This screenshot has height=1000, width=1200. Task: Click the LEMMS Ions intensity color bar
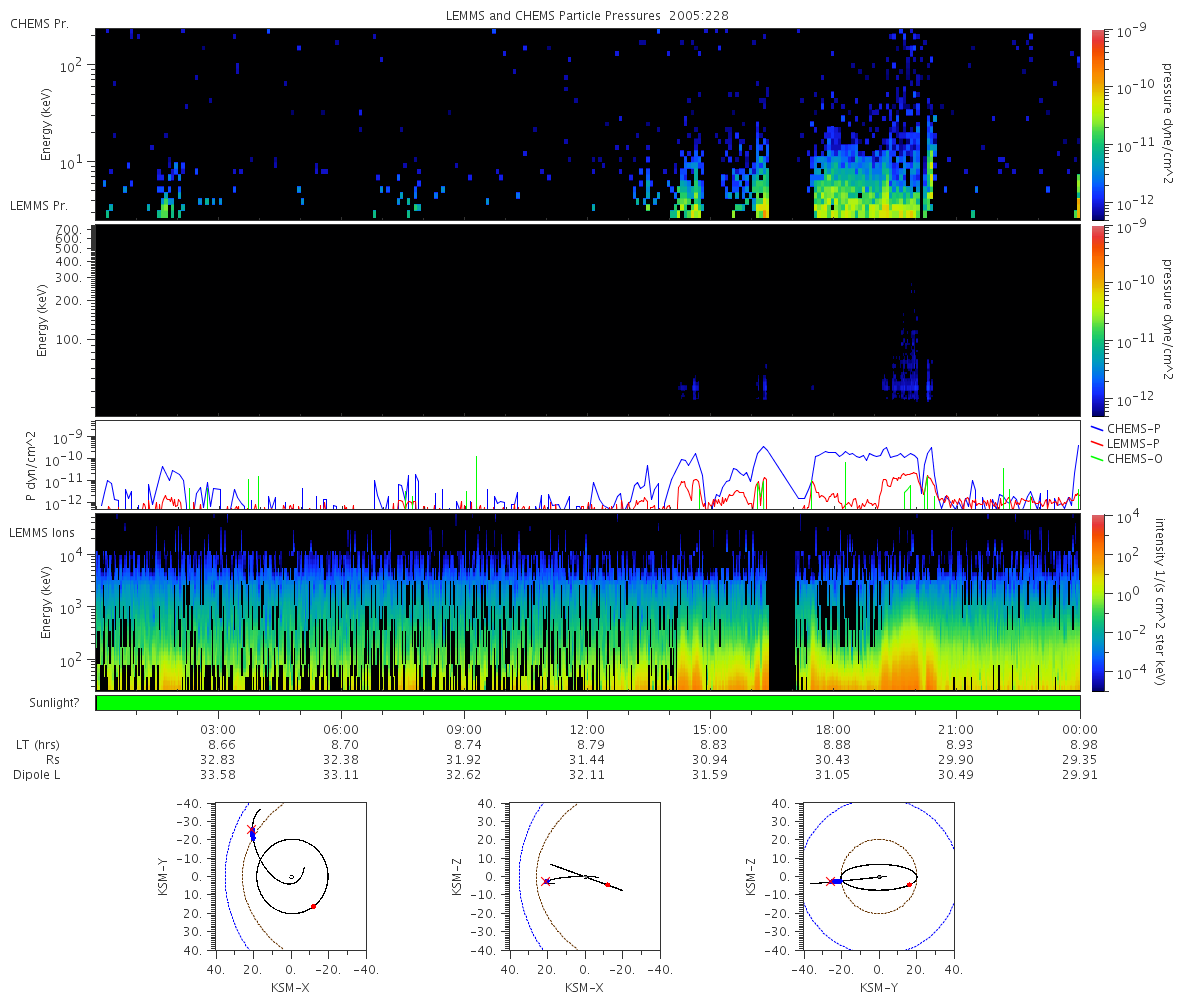(1097, 602)
